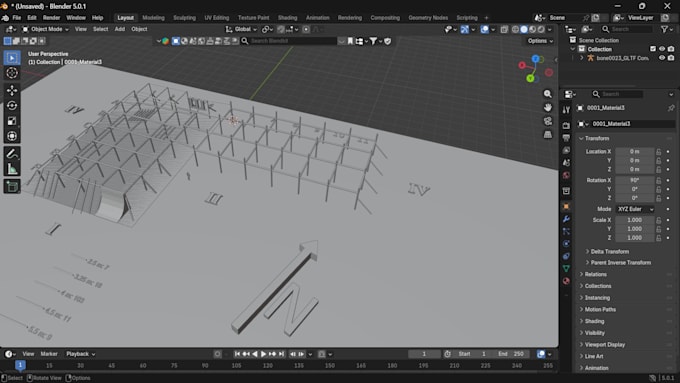680x383 pixels.
Task: Click the outliner search field
Action: click(x=627, y=29)
